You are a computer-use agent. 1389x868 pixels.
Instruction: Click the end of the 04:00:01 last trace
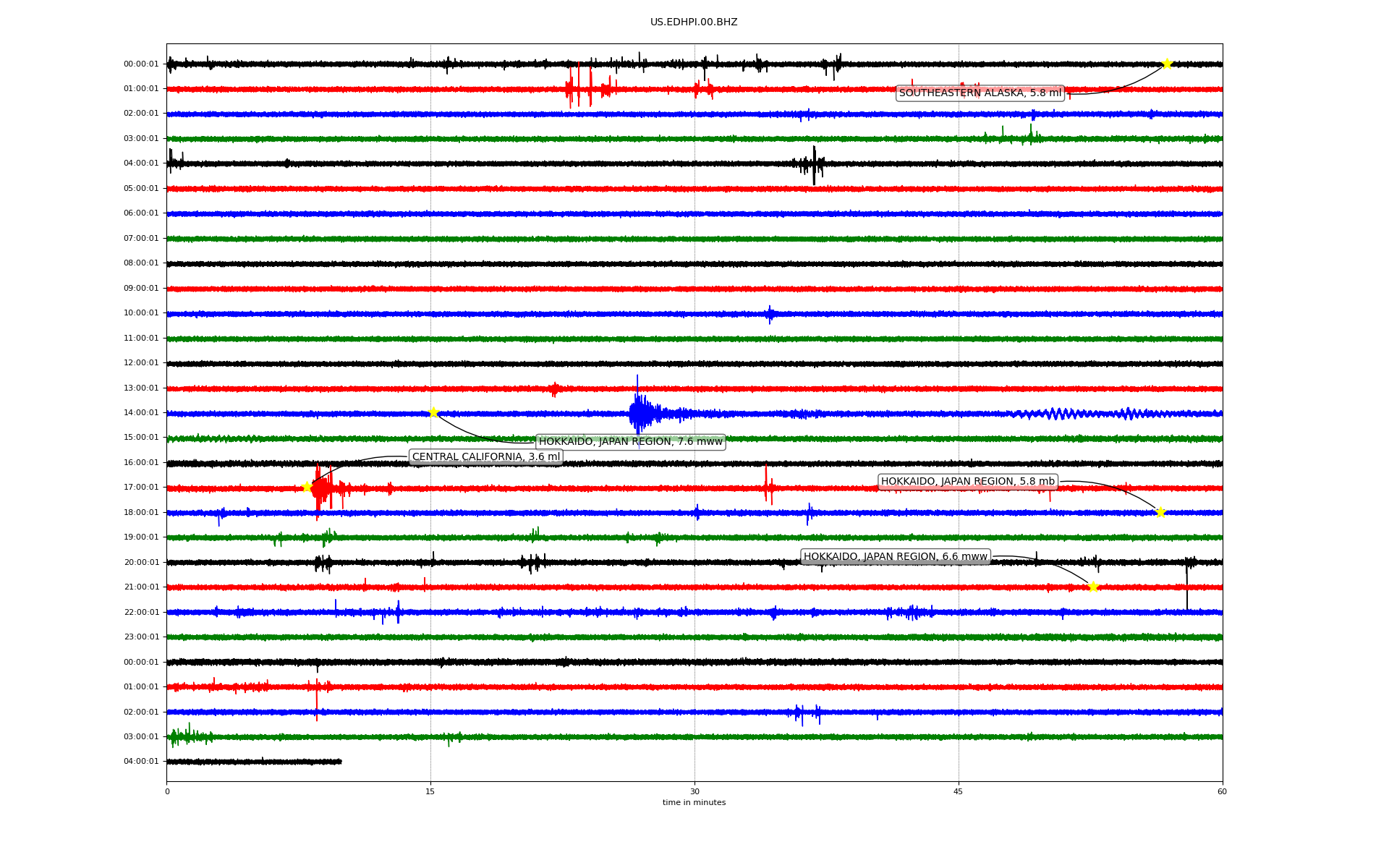pyautogui.click(x=340, y=761)
